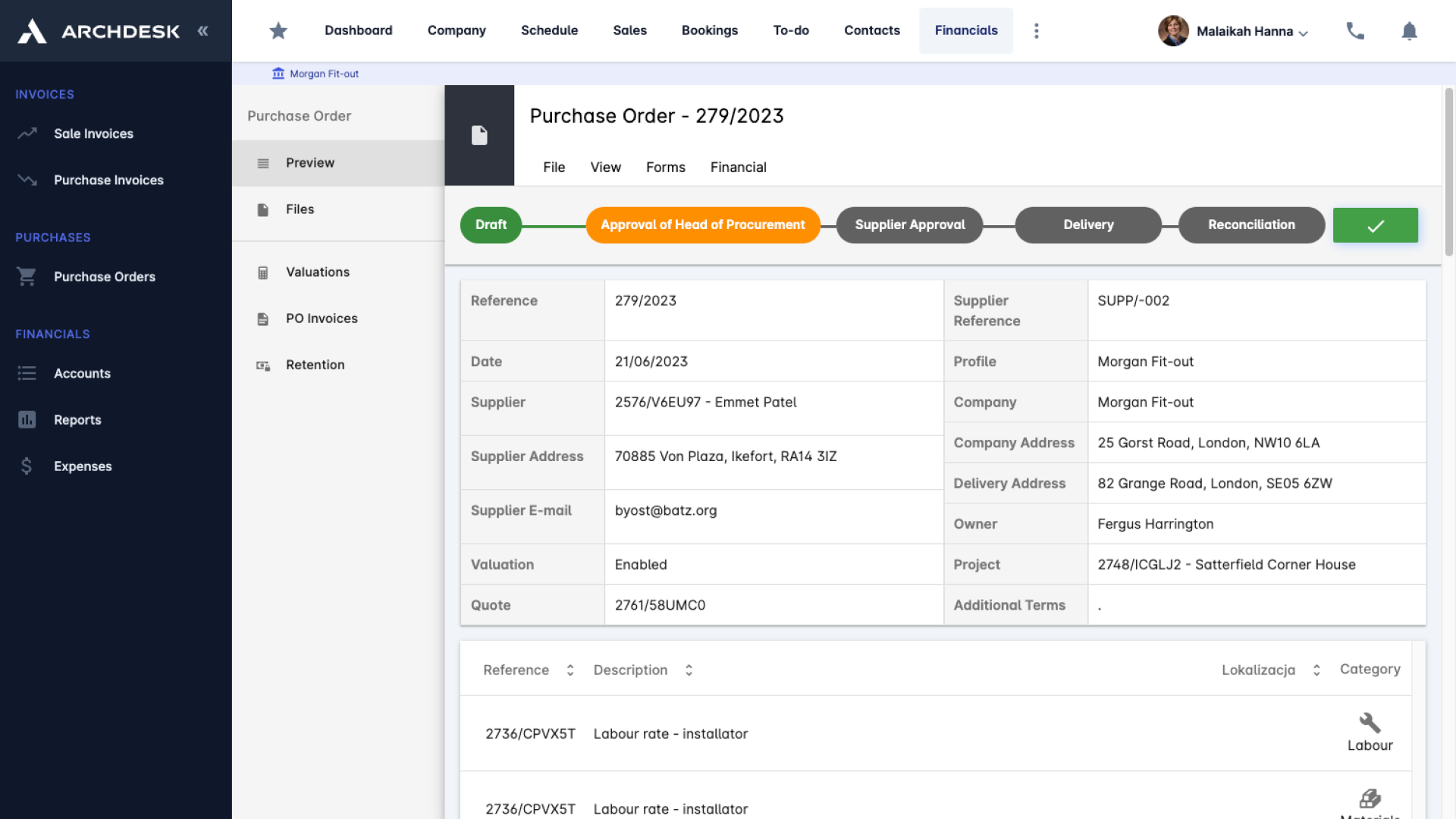Open Morgan Fit-out breadcrumb link
Screen dimensions: 1456x819
coord(324,74)
